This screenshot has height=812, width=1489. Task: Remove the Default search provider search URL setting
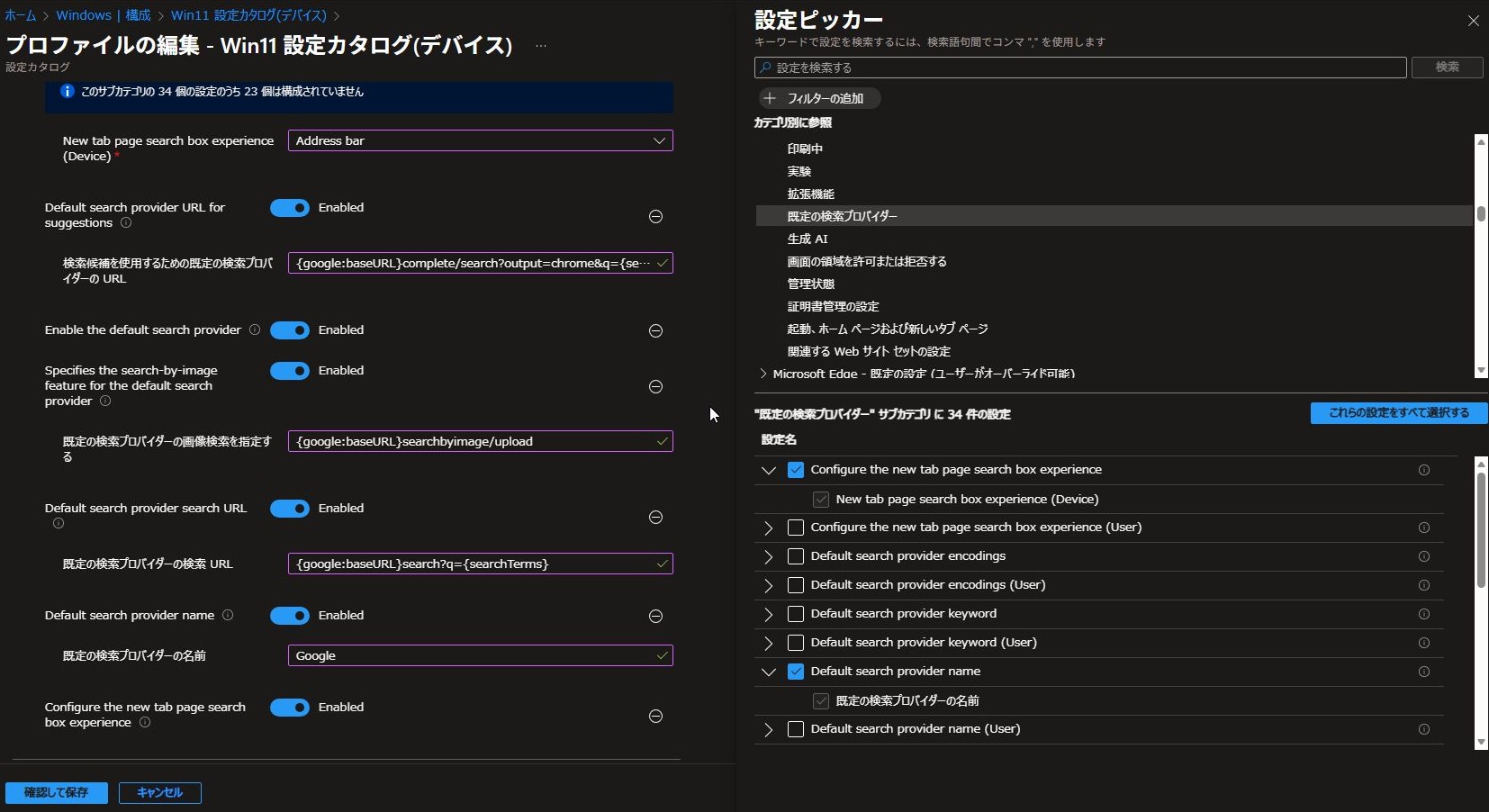655,518
